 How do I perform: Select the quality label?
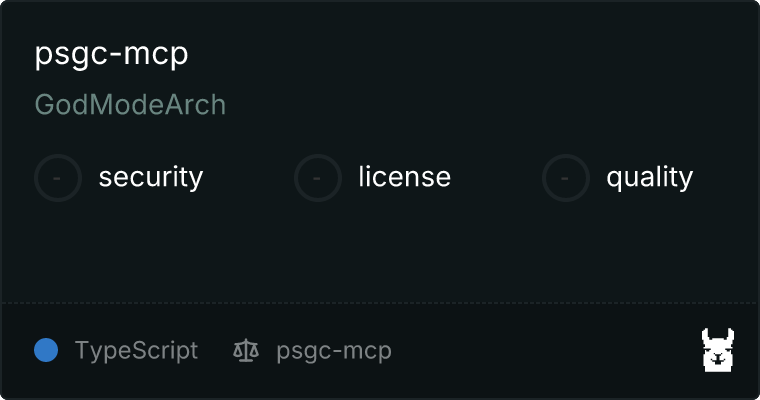649,177
